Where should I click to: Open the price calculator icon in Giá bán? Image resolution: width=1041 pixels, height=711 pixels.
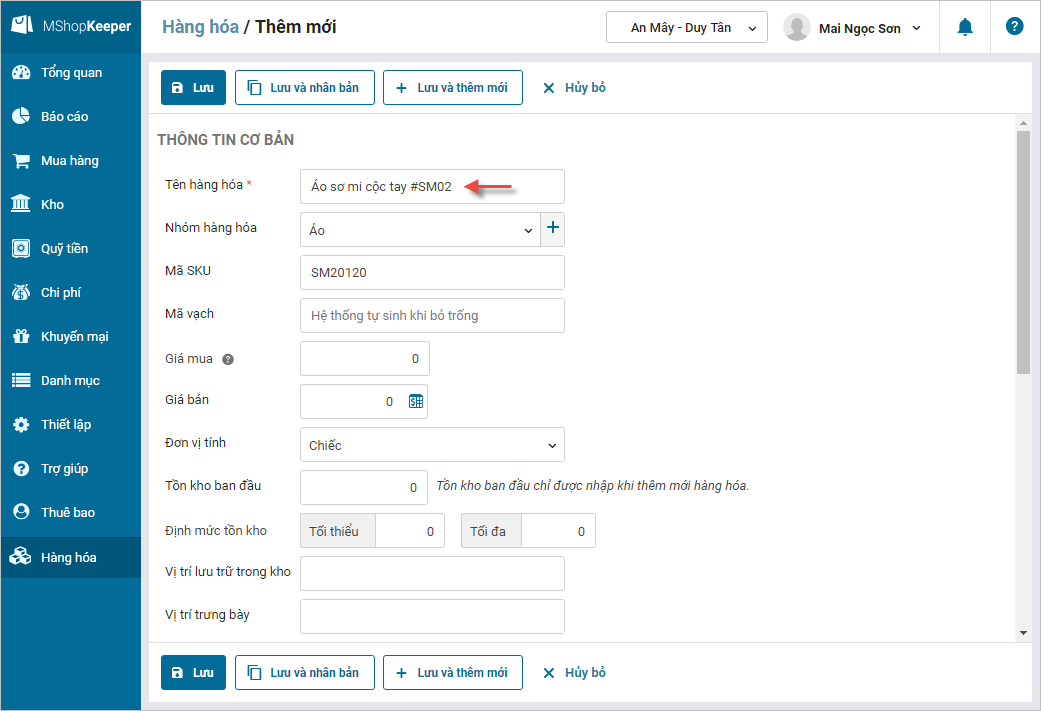pyautogui.click(x=416, y=401)
